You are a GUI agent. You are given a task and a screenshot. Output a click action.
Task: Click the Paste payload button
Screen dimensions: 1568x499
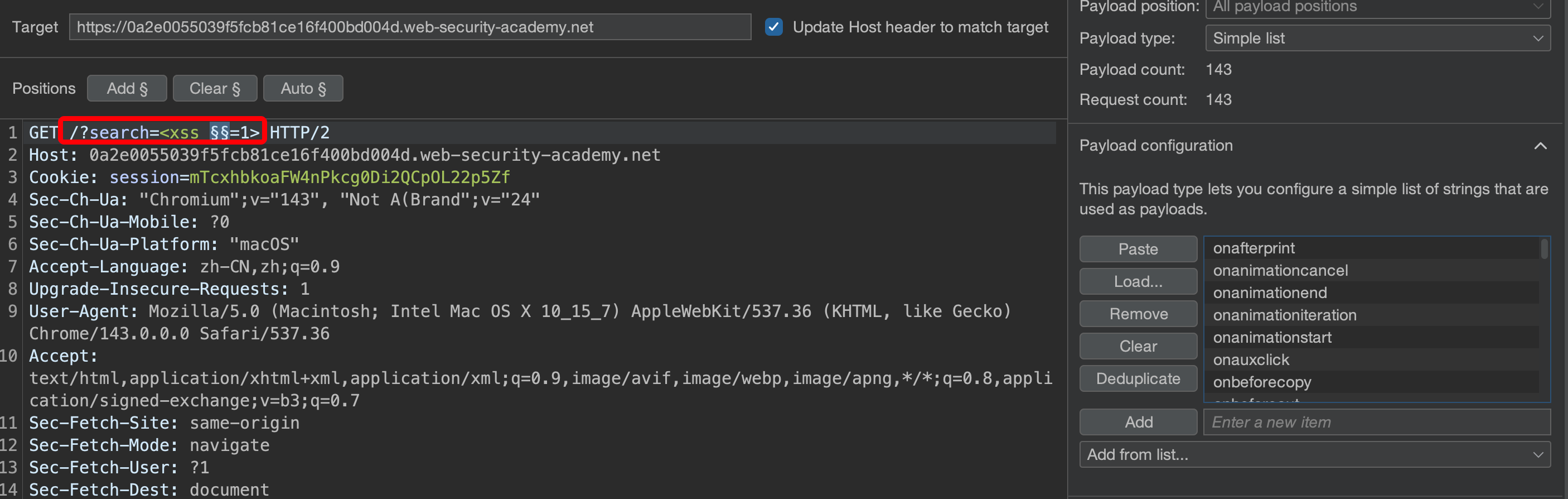coord(1138,248)
